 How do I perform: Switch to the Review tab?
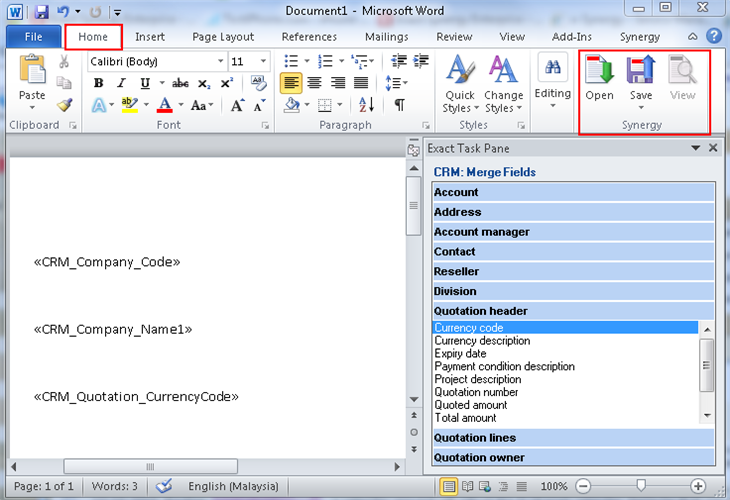point(454,37)
